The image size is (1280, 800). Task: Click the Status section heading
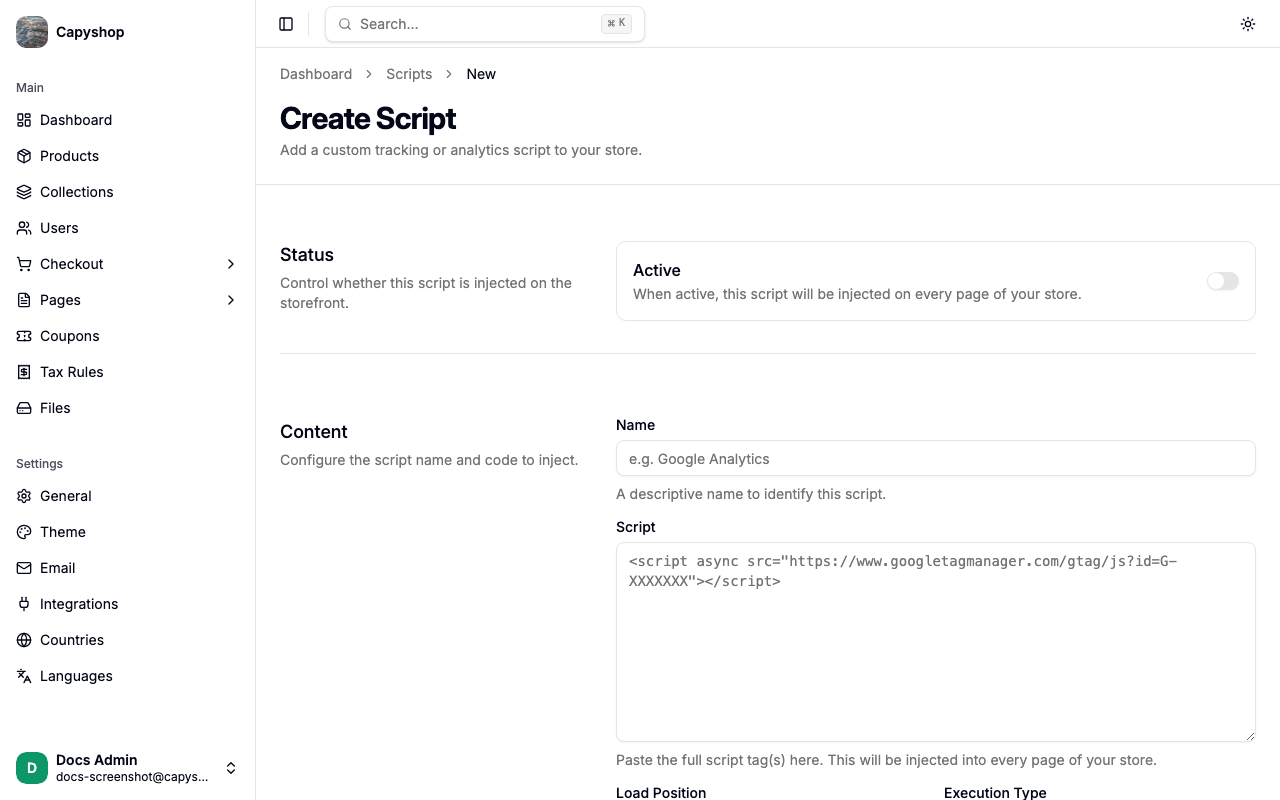307,255
